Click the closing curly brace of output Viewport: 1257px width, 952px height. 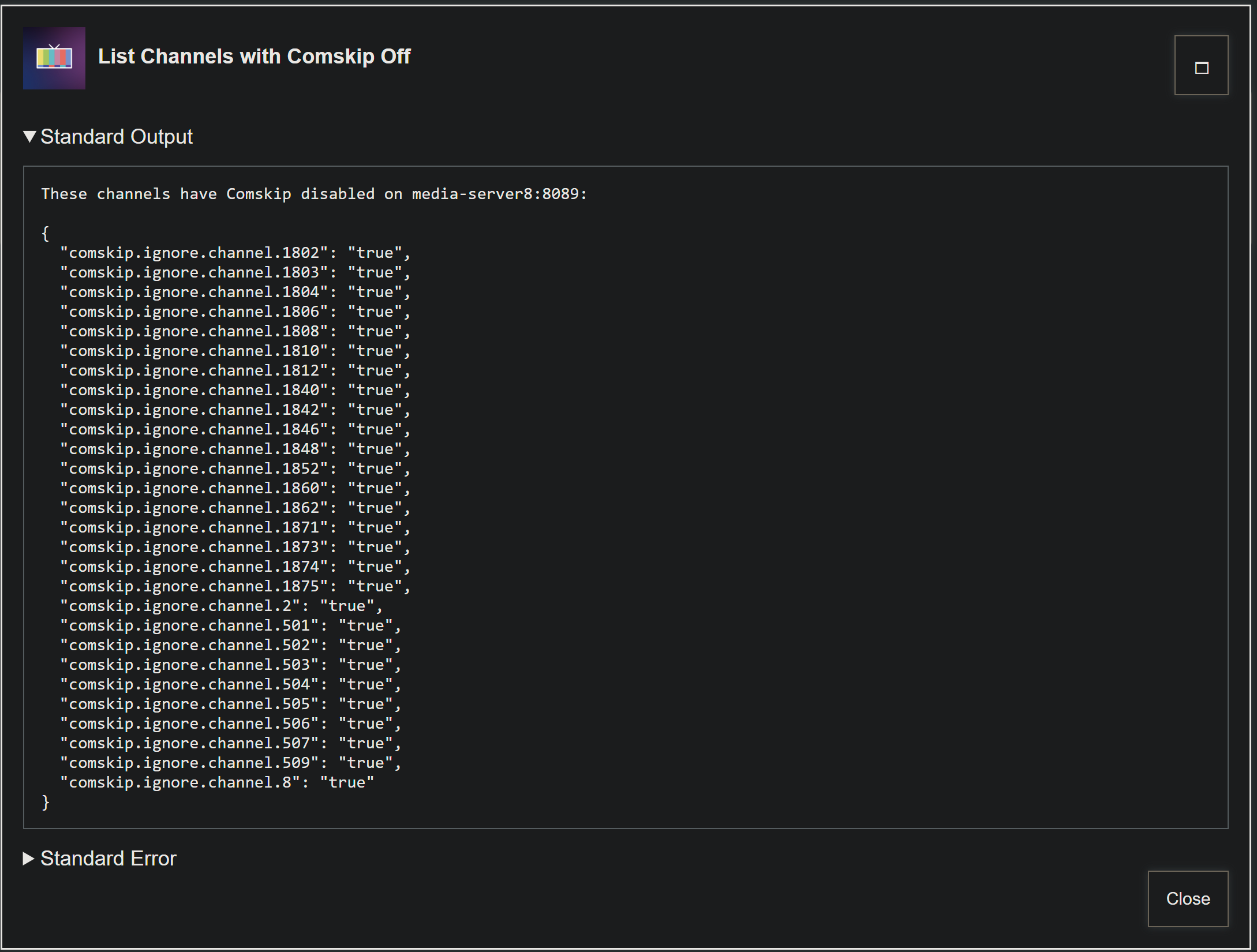(46, 802)
